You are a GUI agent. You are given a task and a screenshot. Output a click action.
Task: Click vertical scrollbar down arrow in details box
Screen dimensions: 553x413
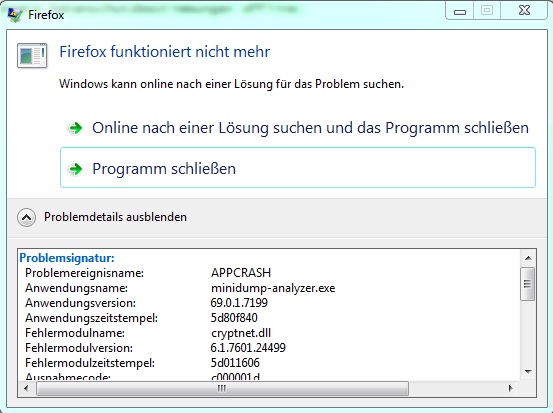[x=528, y=372]
